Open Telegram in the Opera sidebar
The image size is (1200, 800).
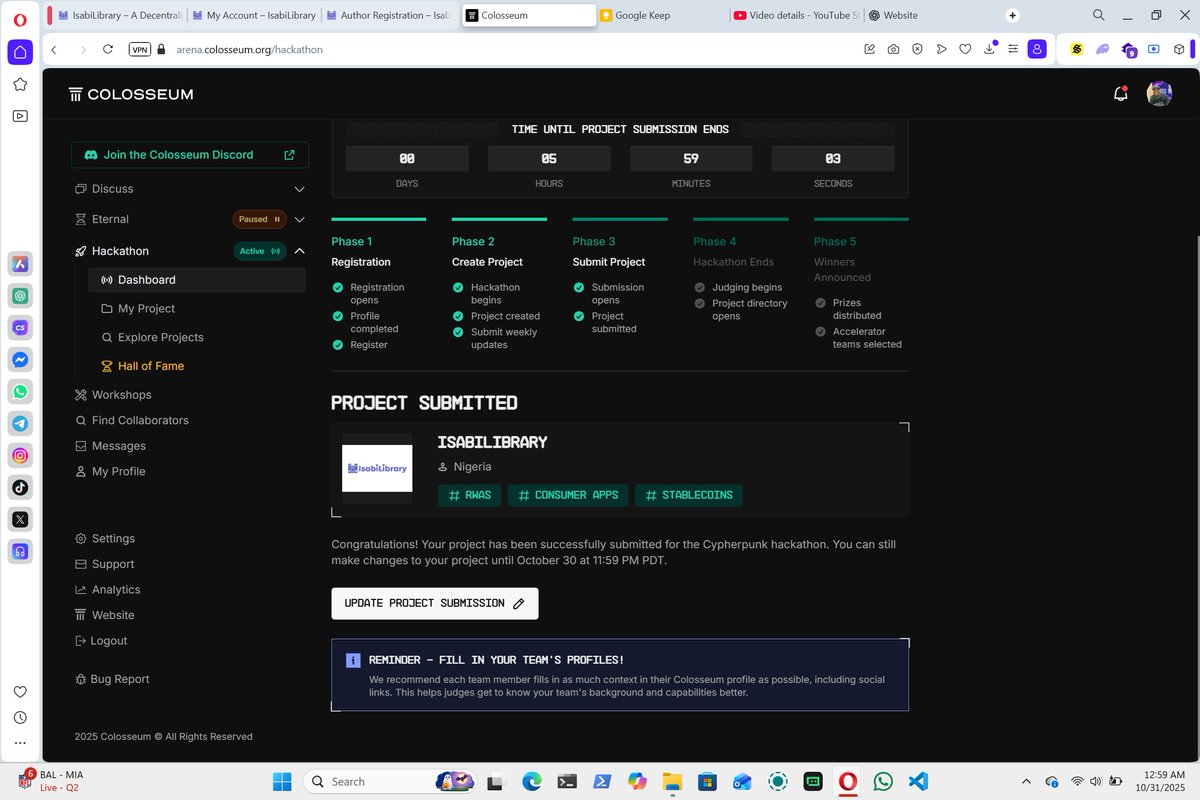20,423
